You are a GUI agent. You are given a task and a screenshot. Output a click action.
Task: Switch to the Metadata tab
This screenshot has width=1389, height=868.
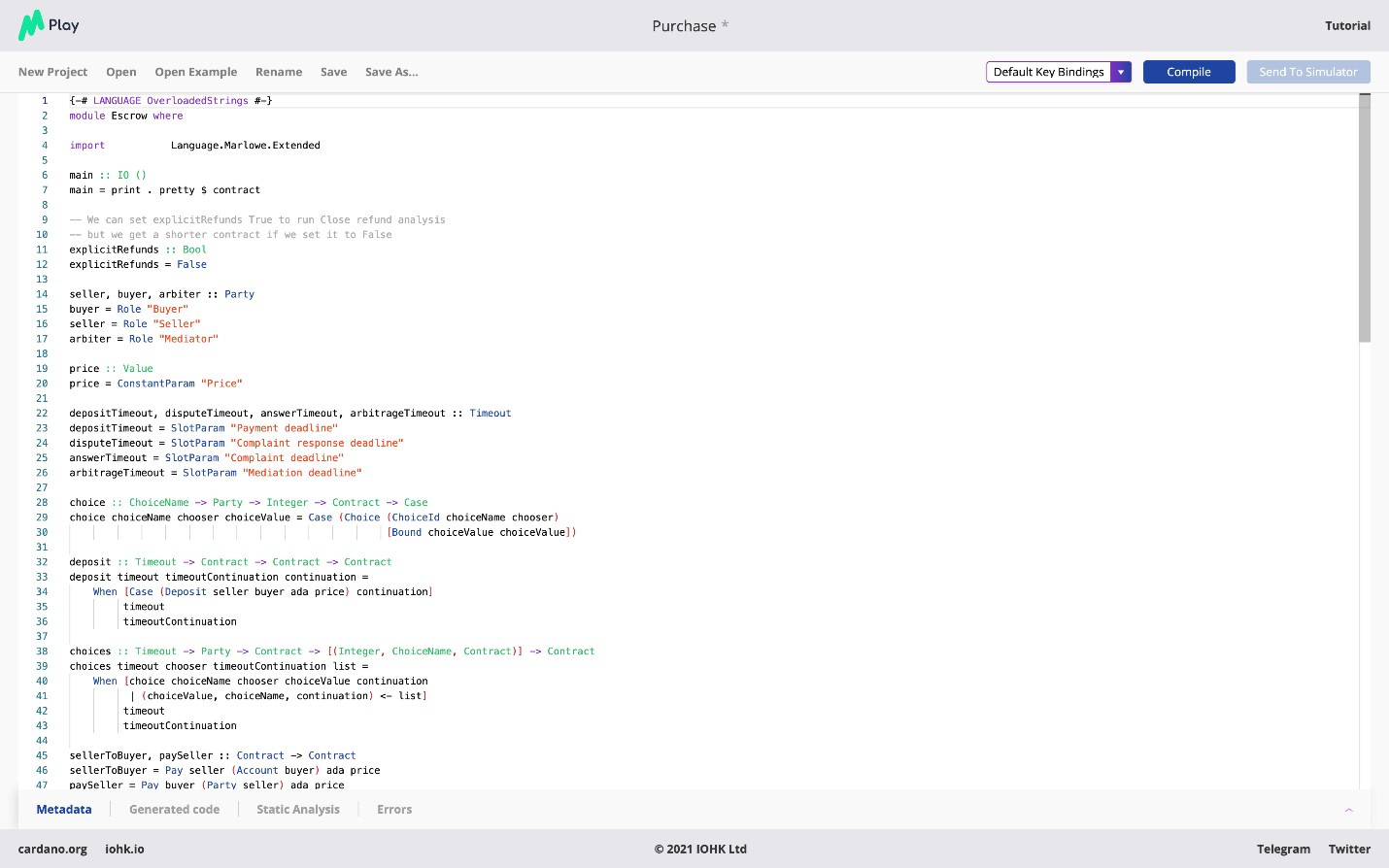[64, 810]
